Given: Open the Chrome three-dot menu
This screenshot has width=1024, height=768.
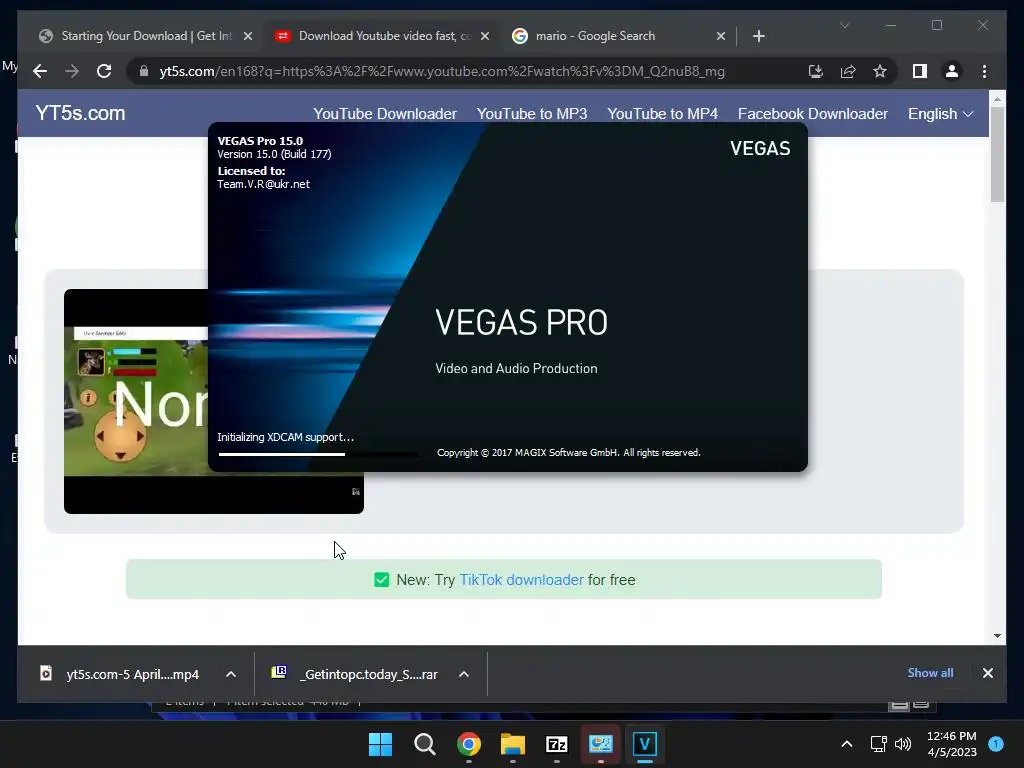Looking at the screenshot, I should click(984, 71).
